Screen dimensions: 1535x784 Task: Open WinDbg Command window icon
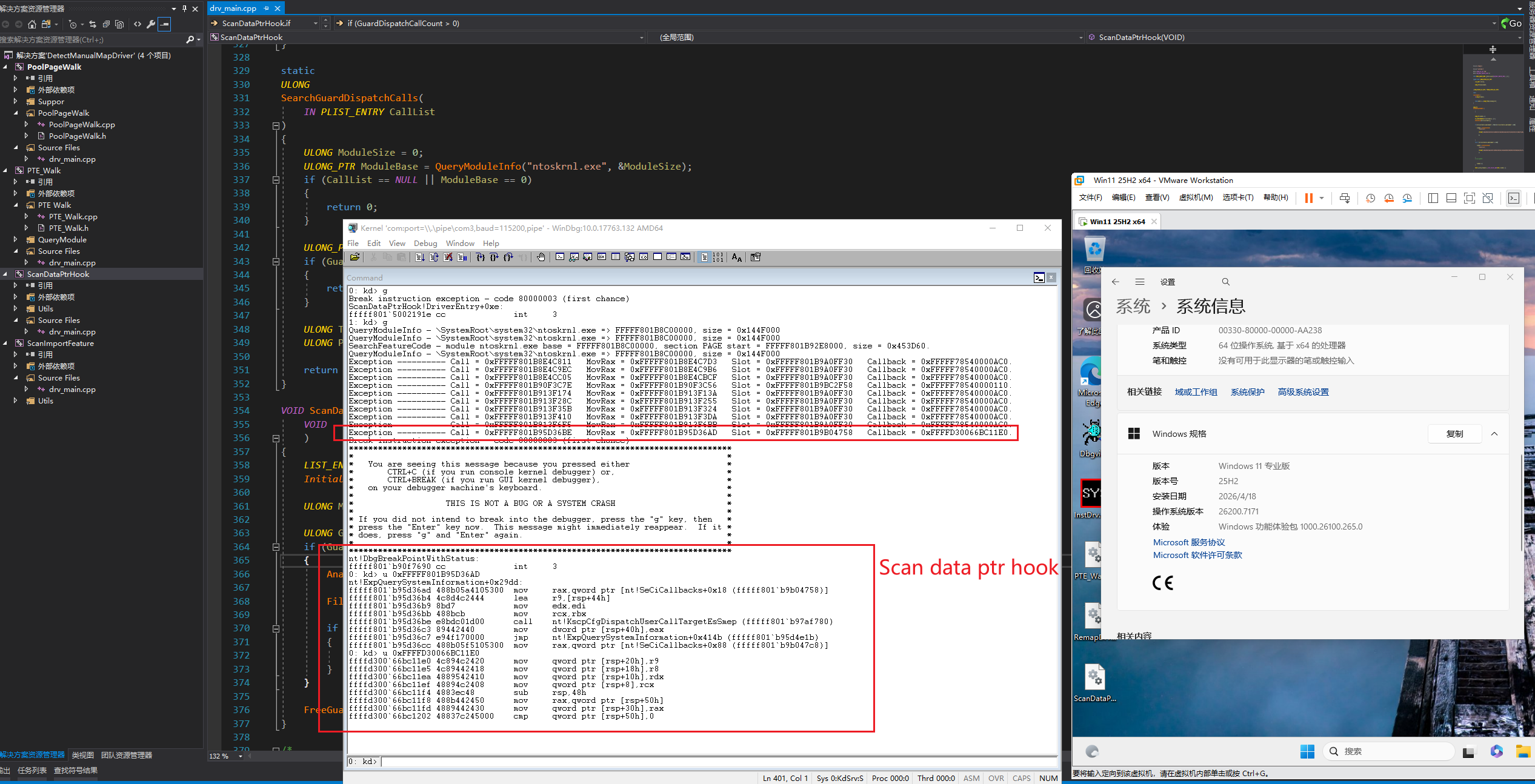(560, 257)
